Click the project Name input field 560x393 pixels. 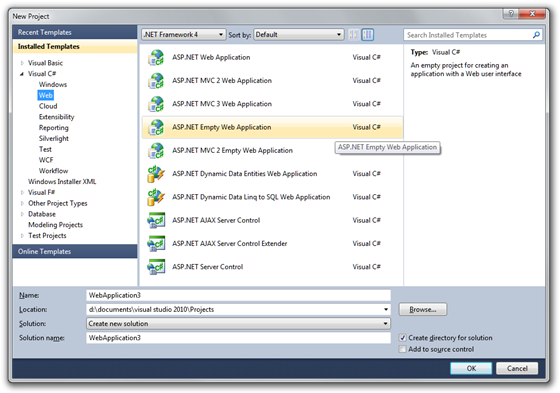[x=238, y=295]
